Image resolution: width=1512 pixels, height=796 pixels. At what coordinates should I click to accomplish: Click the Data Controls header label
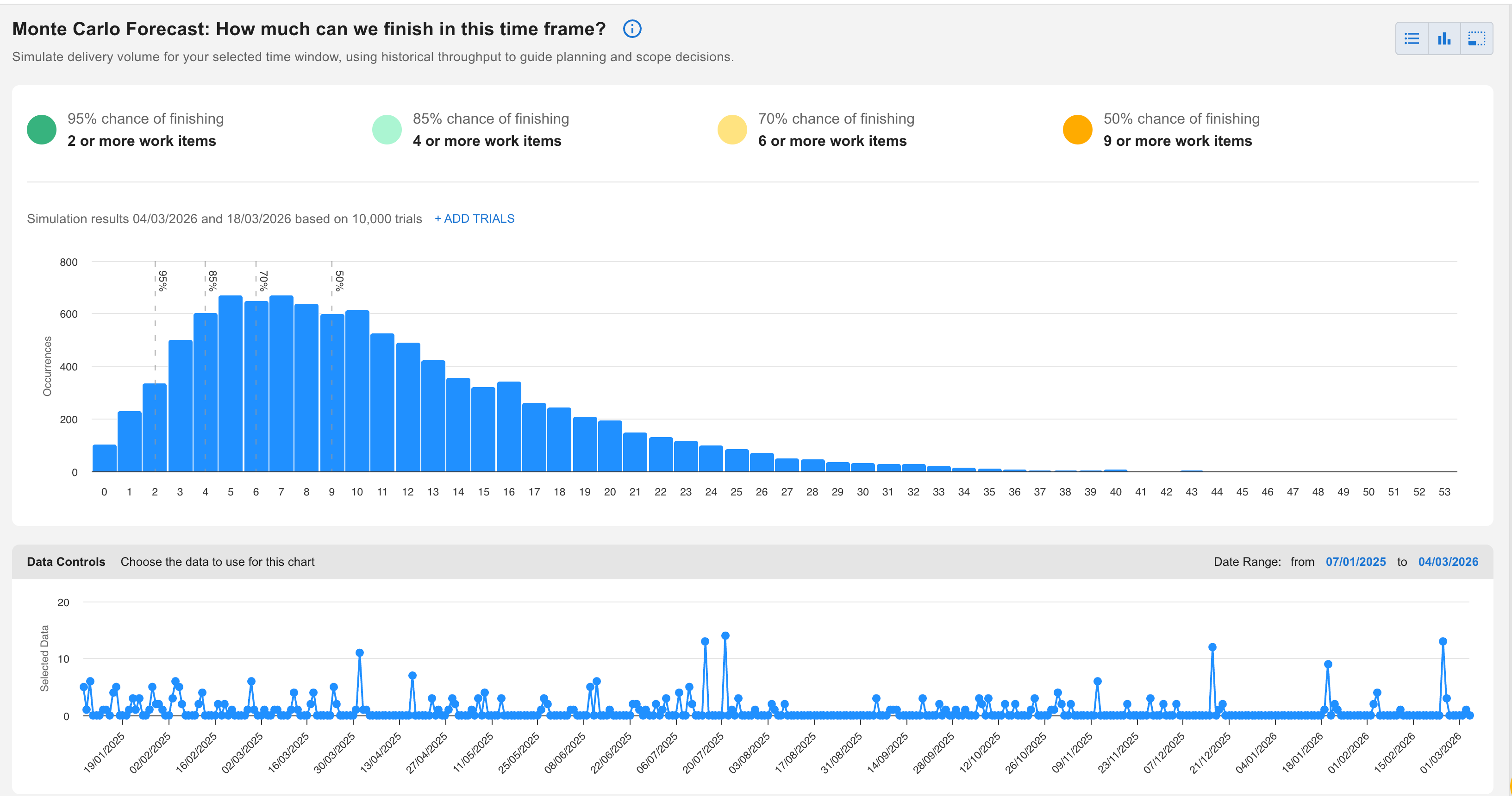[x=66, y=562]
